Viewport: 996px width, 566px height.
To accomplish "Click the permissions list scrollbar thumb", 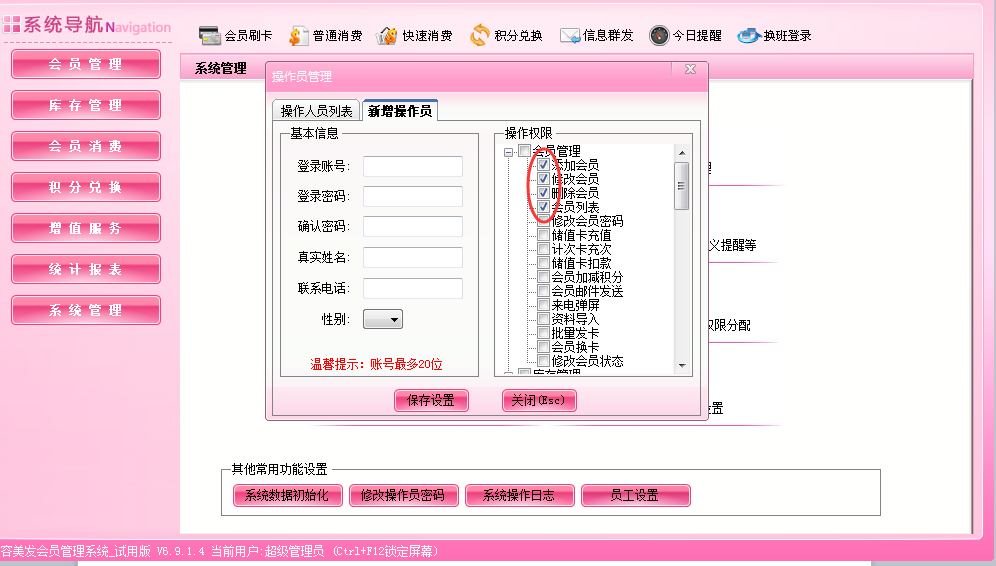I will (x=682, y=186).
